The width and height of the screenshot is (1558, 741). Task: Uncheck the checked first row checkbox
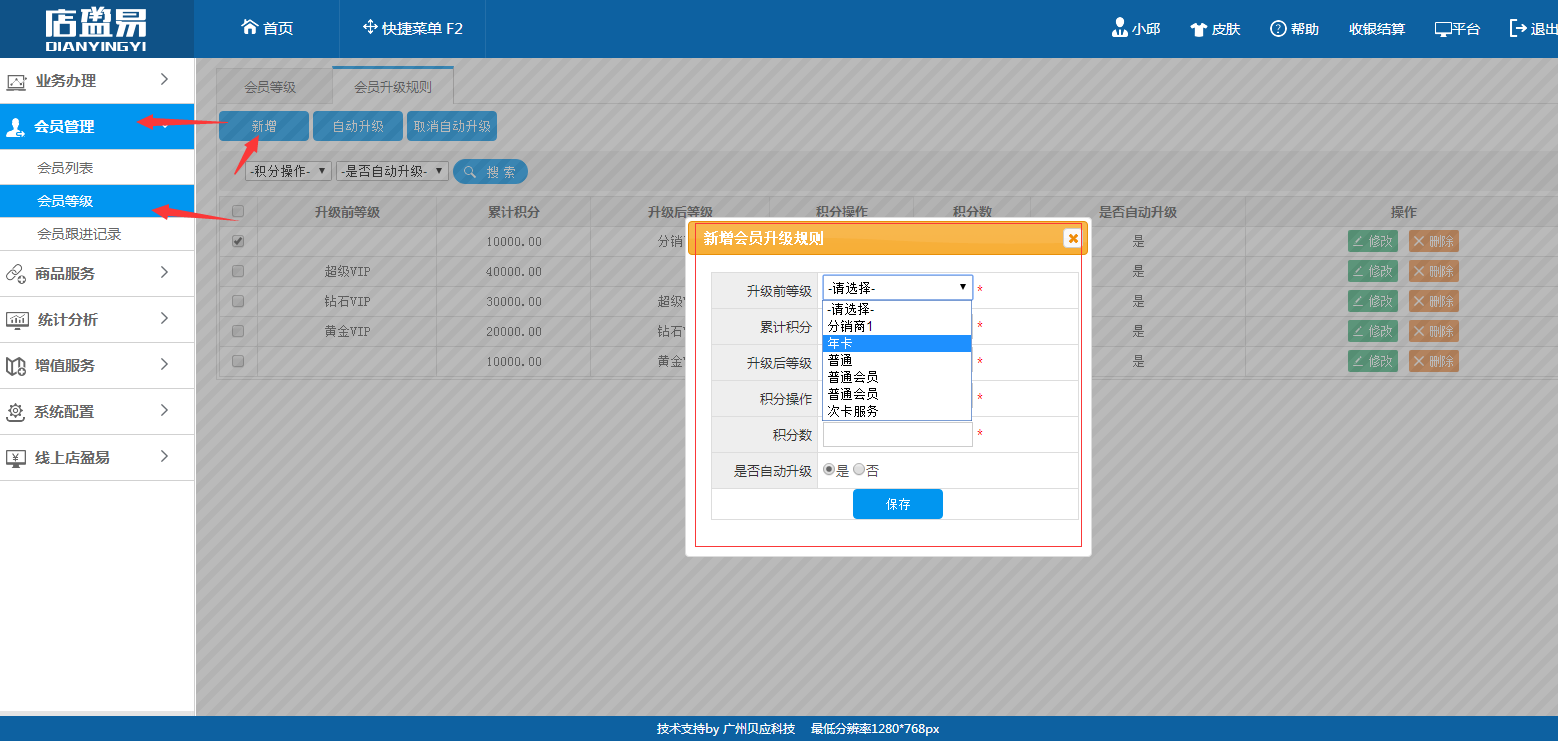(238, 241)
